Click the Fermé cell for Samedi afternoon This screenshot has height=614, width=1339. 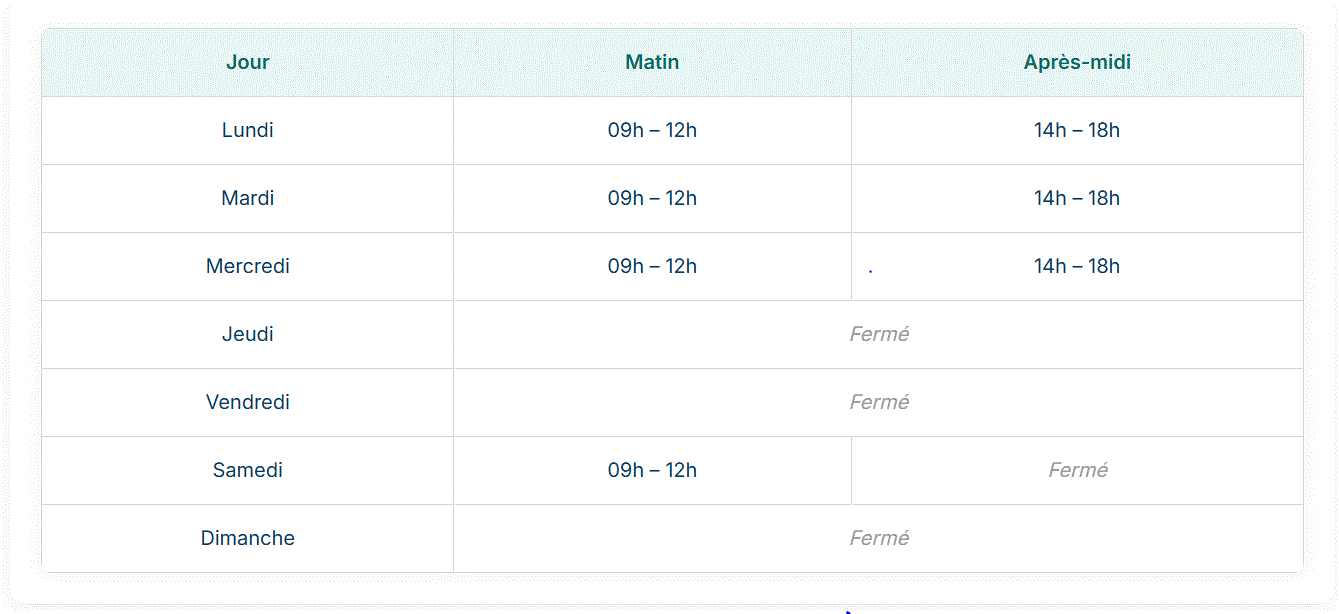1077,470
